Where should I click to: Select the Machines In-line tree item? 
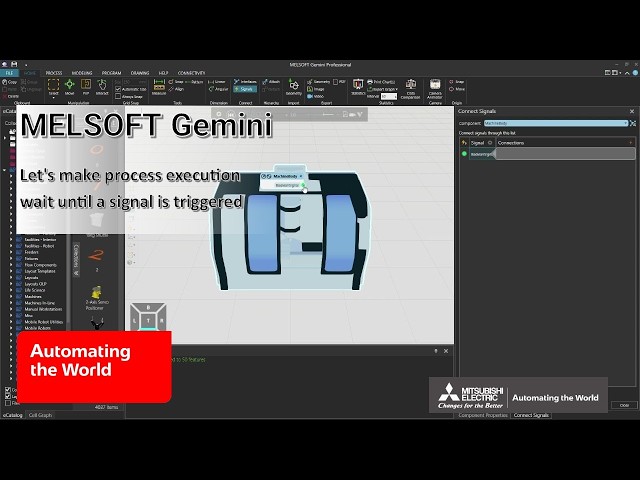pos(40,303)
